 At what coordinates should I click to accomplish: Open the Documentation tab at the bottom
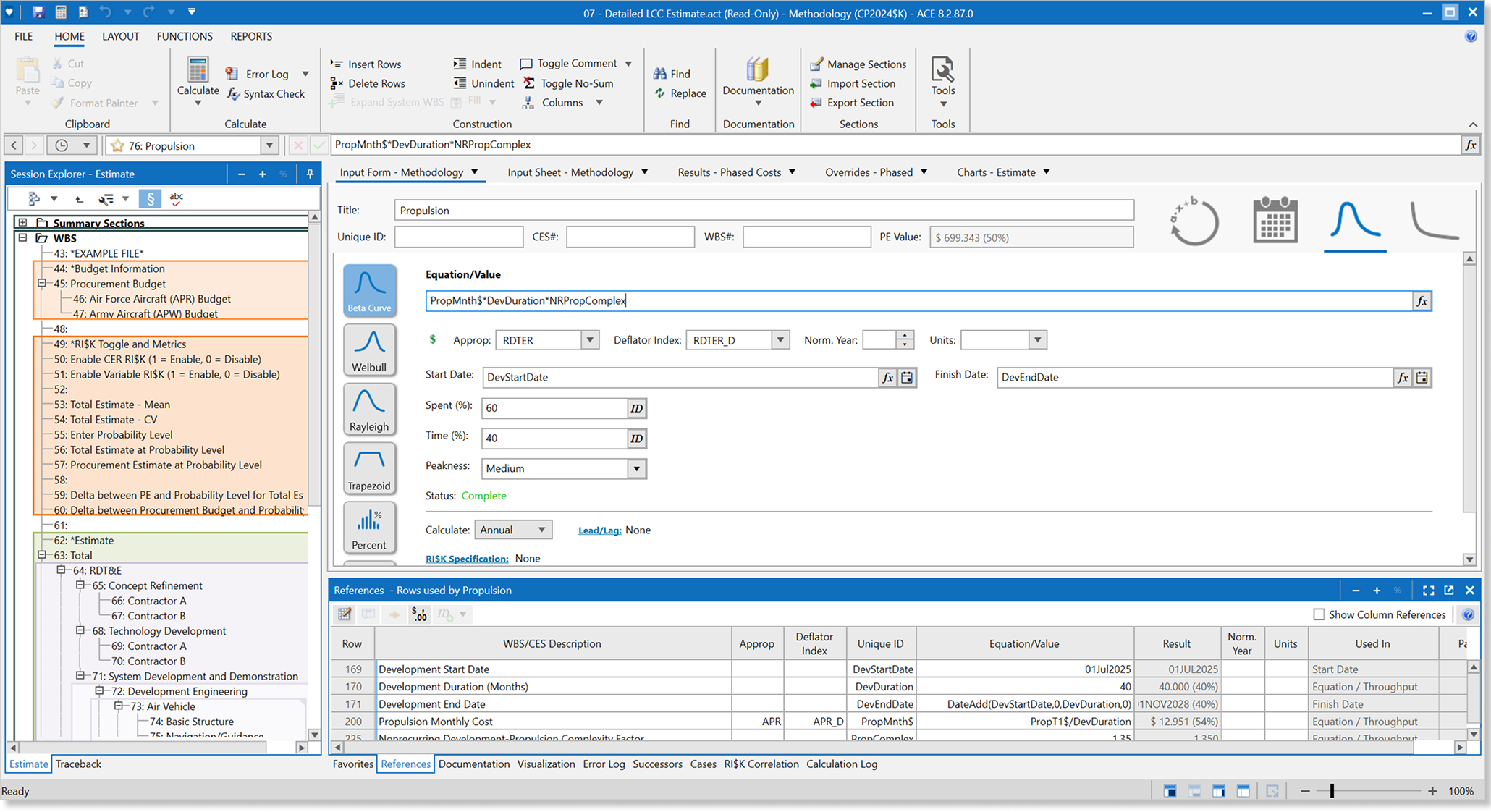pyautogui.click(x=474, y=764)
